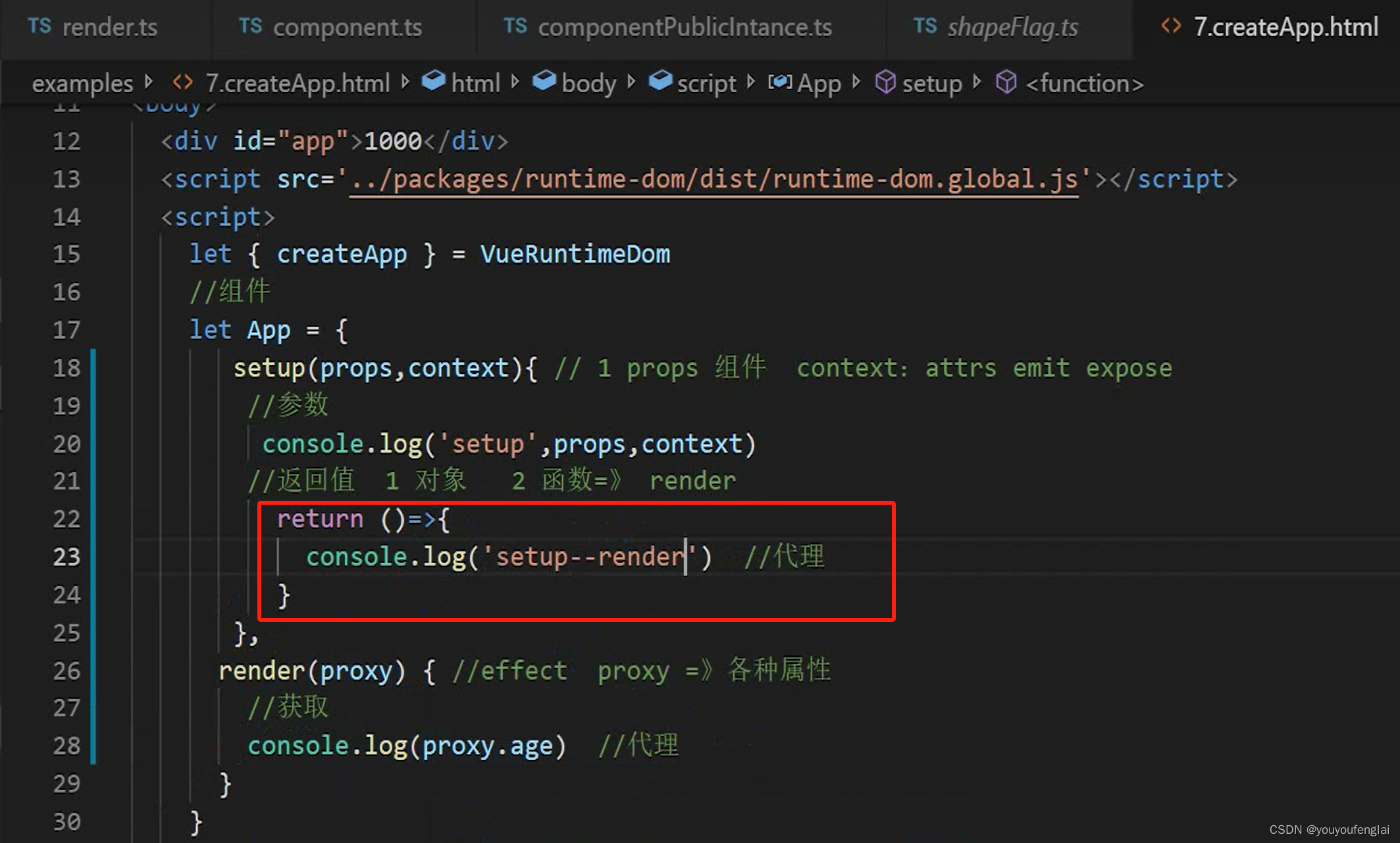Click the 'setup--render' string on line 23
This screenshot has height=843, width=1400.
click(589, 557)
